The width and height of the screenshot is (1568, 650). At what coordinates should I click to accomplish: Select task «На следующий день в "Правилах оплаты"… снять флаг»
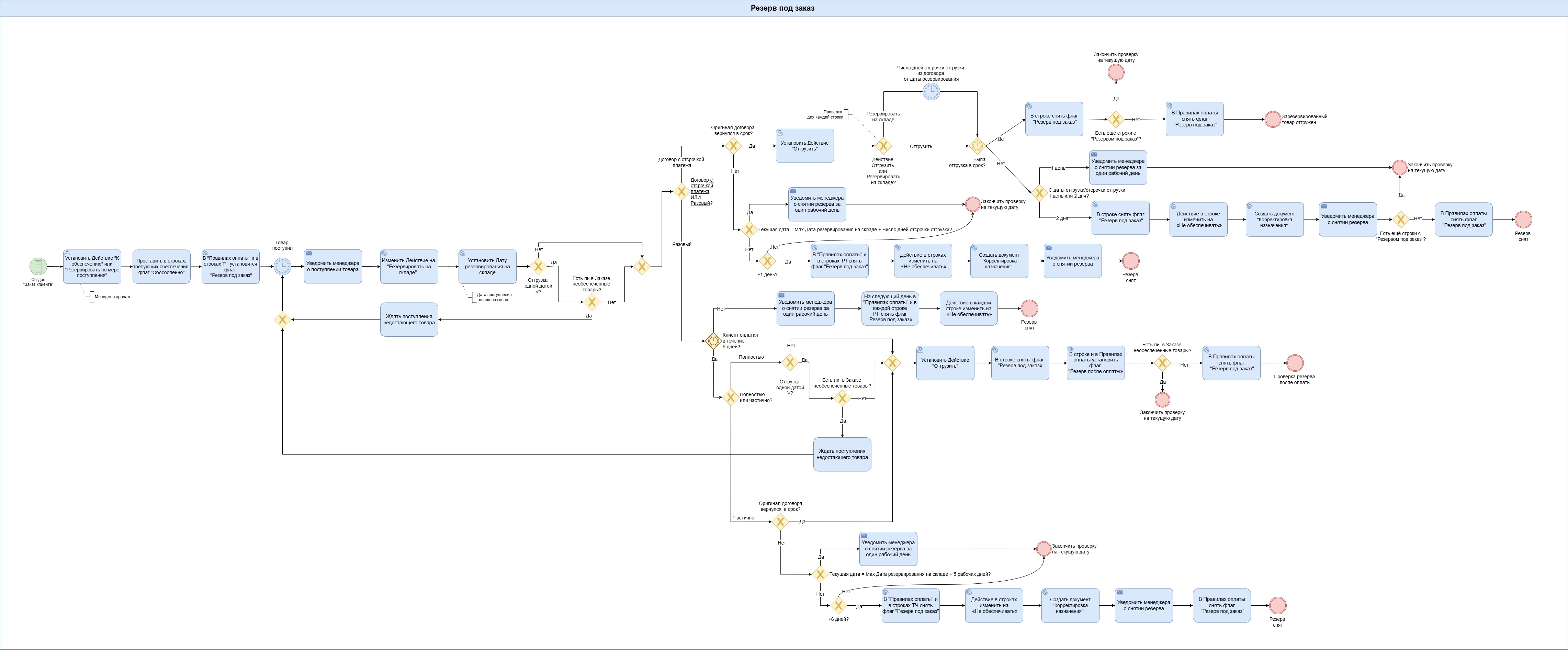click(x=890, y=309)
